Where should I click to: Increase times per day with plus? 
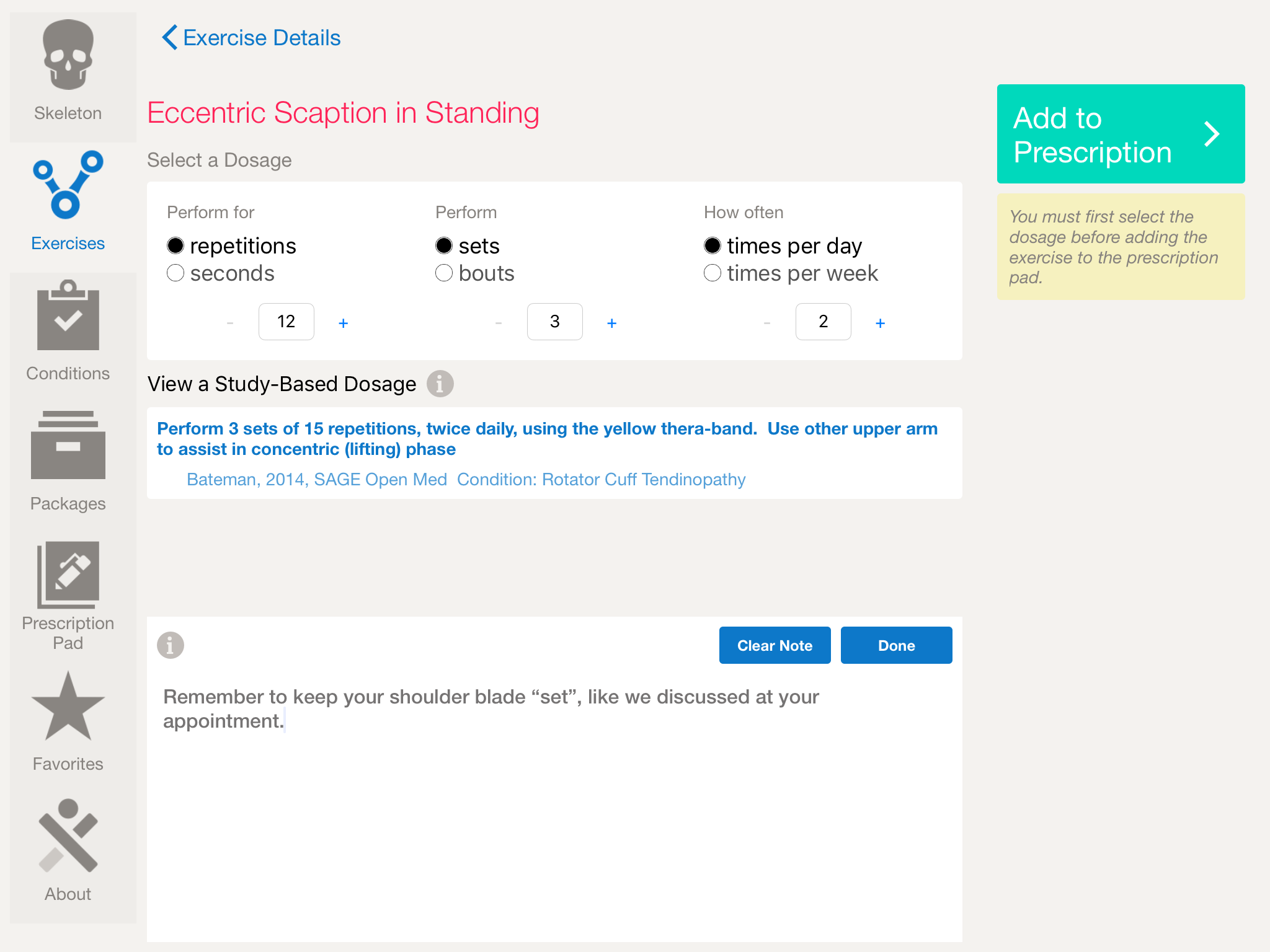coord(880,323)
